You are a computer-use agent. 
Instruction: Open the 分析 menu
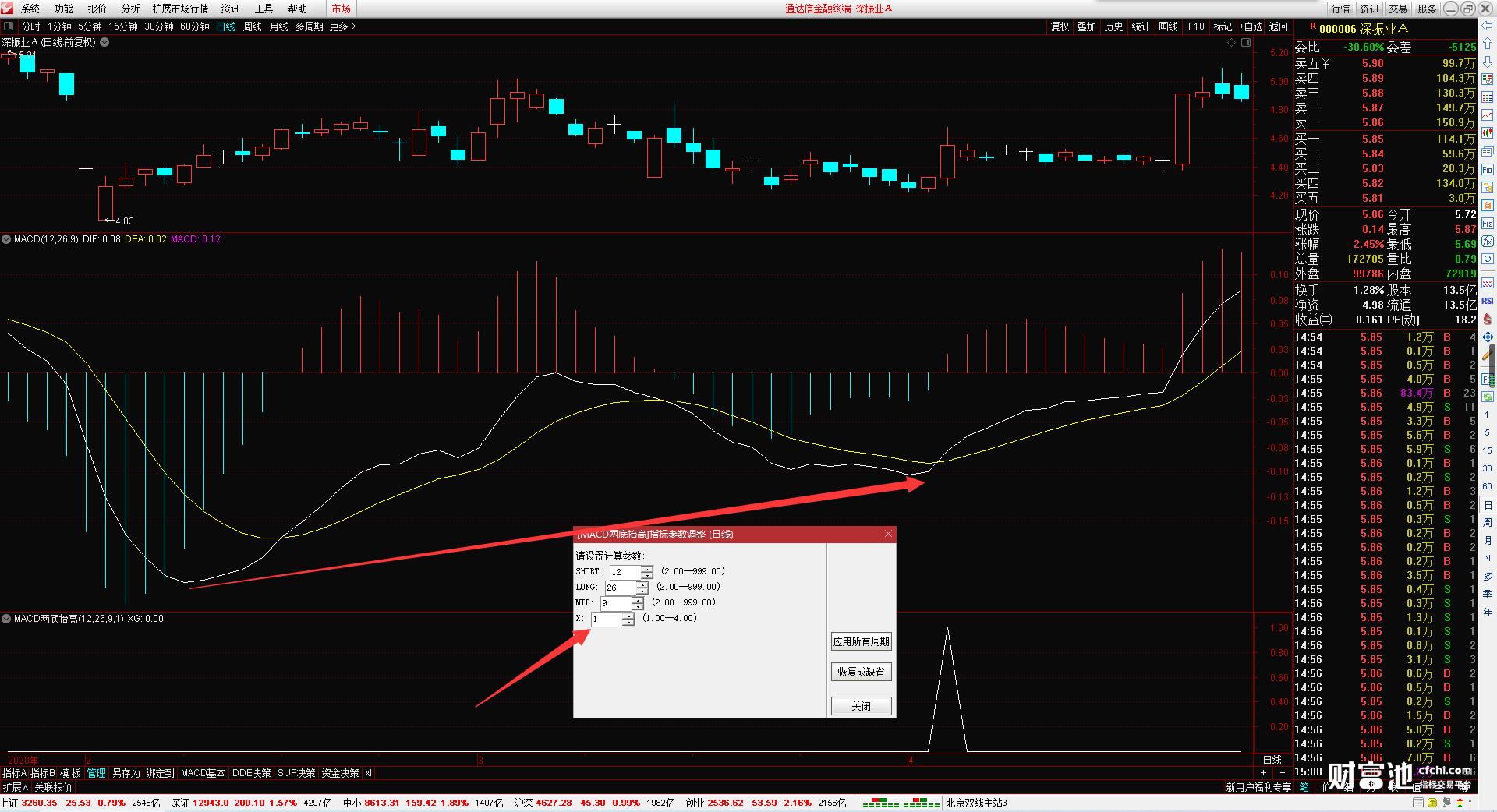pos(131,9)
